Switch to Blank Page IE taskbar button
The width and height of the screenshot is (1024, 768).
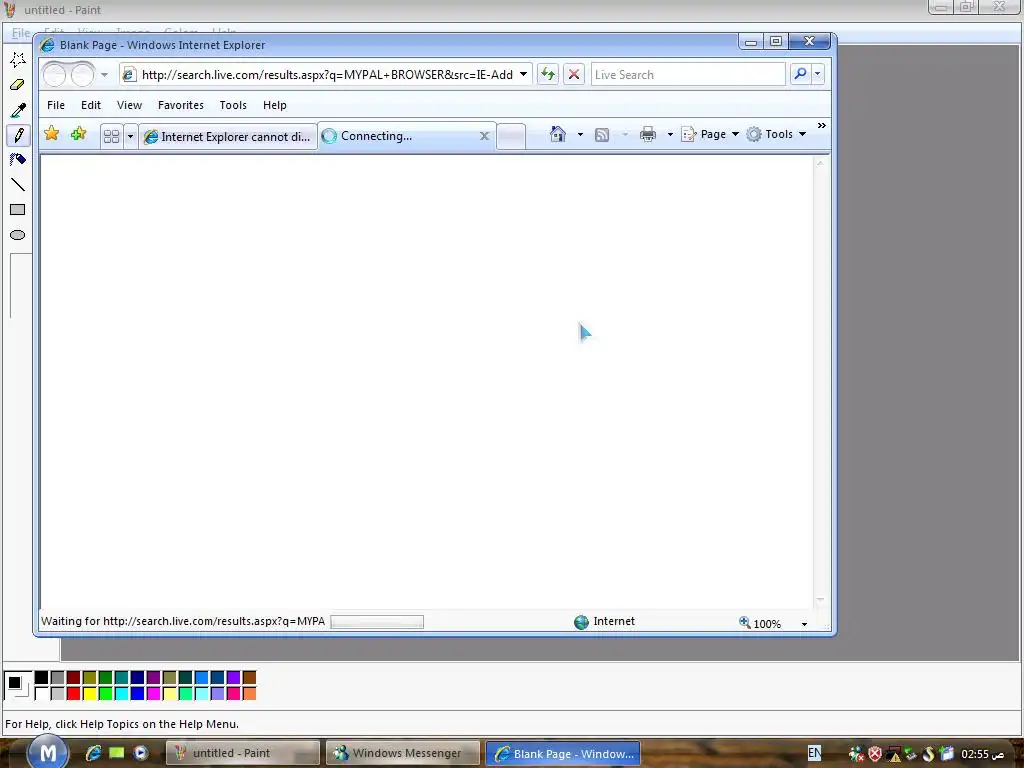(x=562, y=753)
